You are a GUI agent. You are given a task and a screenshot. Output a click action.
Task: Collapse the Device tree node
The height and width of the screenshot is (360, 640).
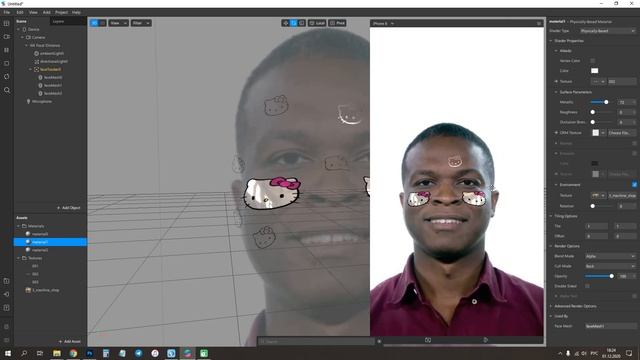(18, 29)
